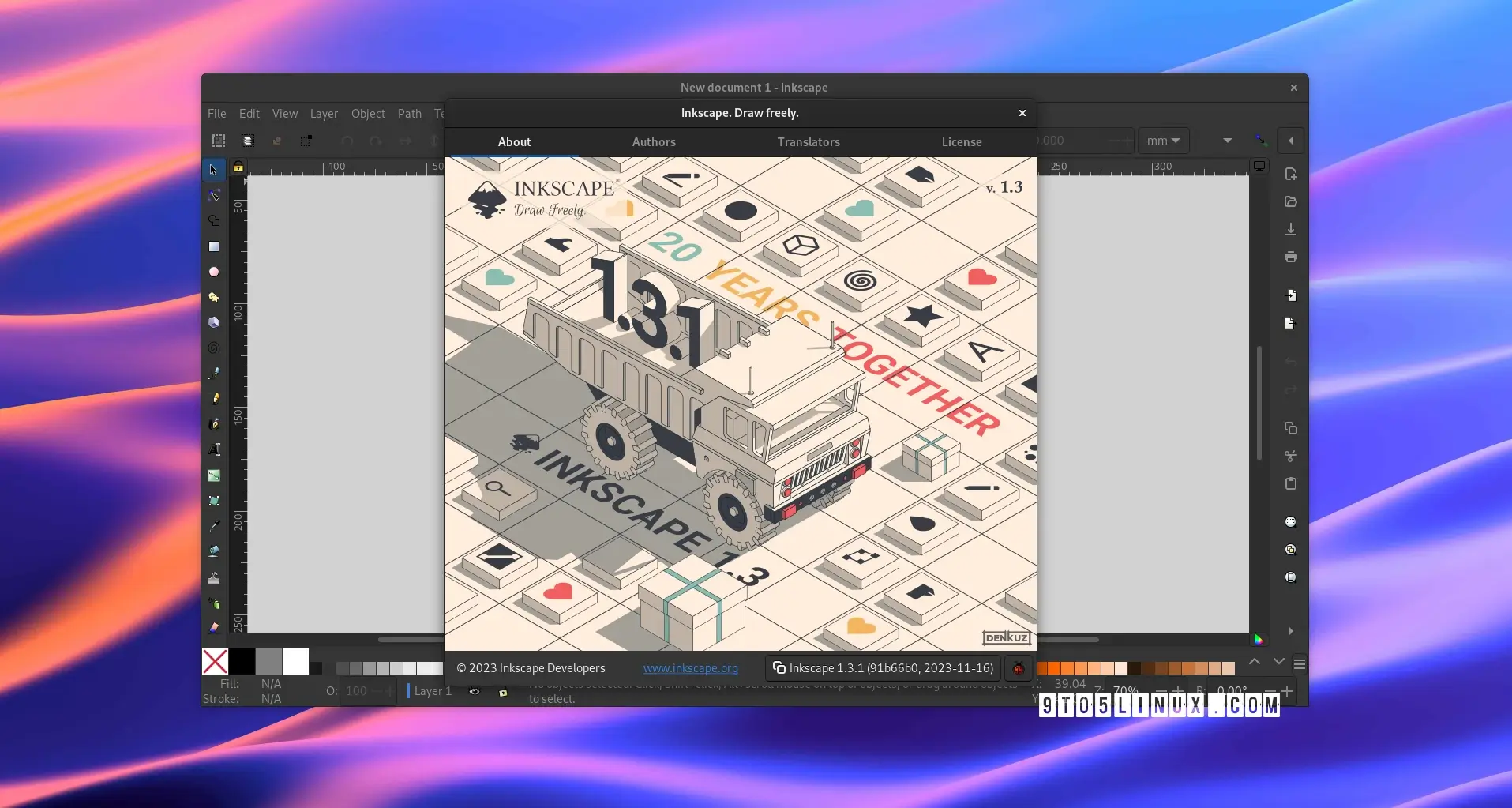
Task: Click the New Document icon in commands bar
Action: [x=1291, y=174]
